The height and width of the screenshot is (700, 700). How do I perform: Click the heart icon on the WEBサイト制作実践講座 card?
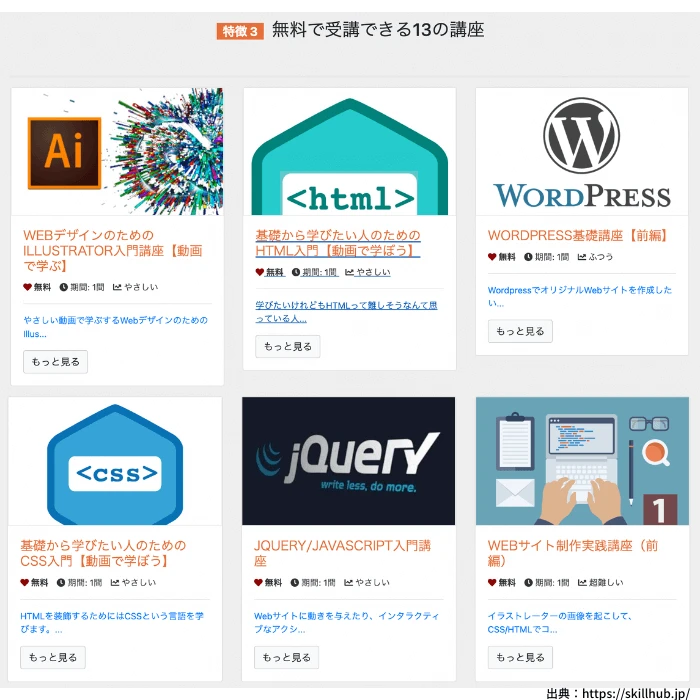point(492,583)
